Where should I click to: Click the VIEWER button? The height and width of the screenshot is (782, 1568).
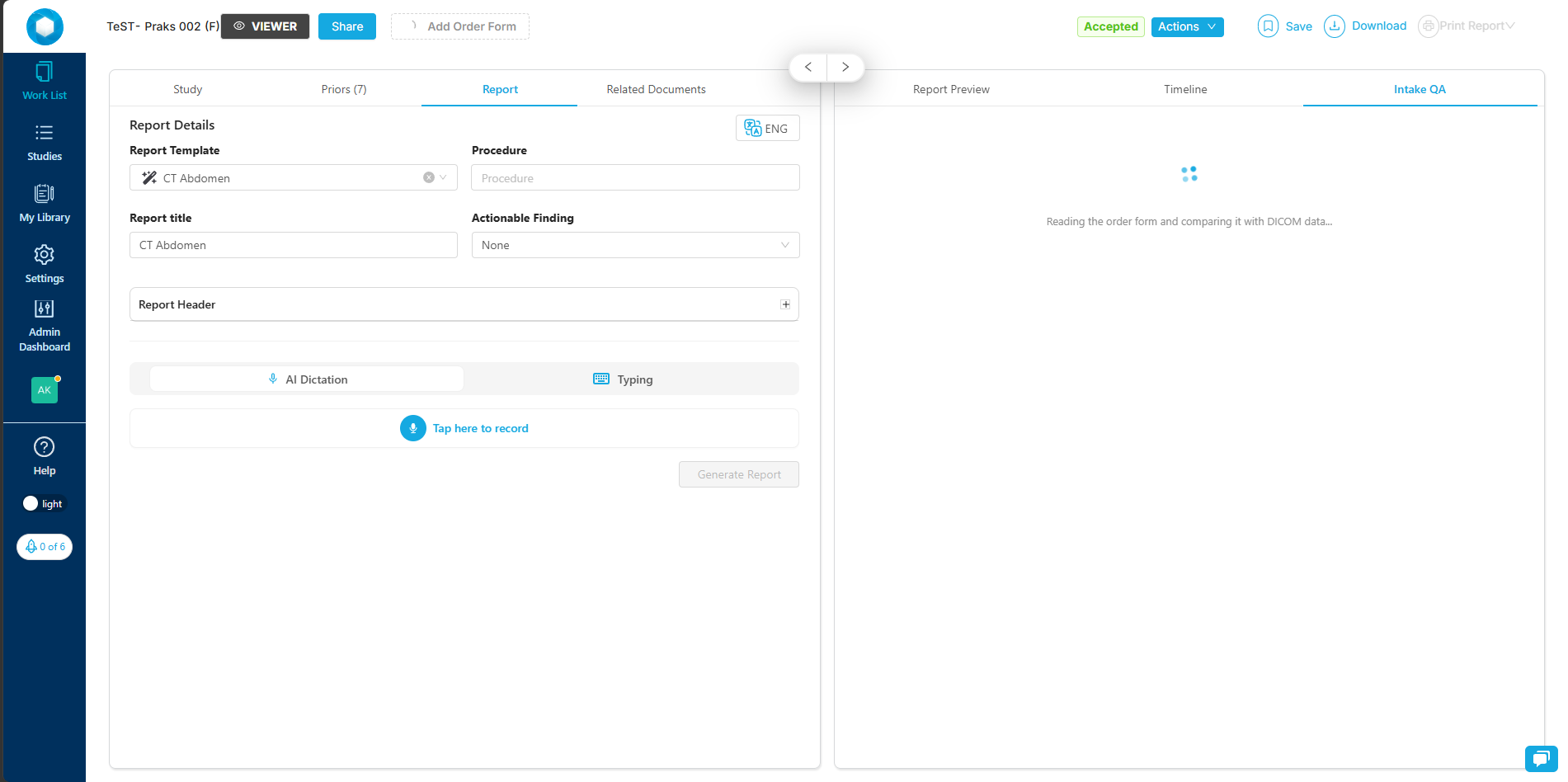pyautogui.click(x=265, y=26)
